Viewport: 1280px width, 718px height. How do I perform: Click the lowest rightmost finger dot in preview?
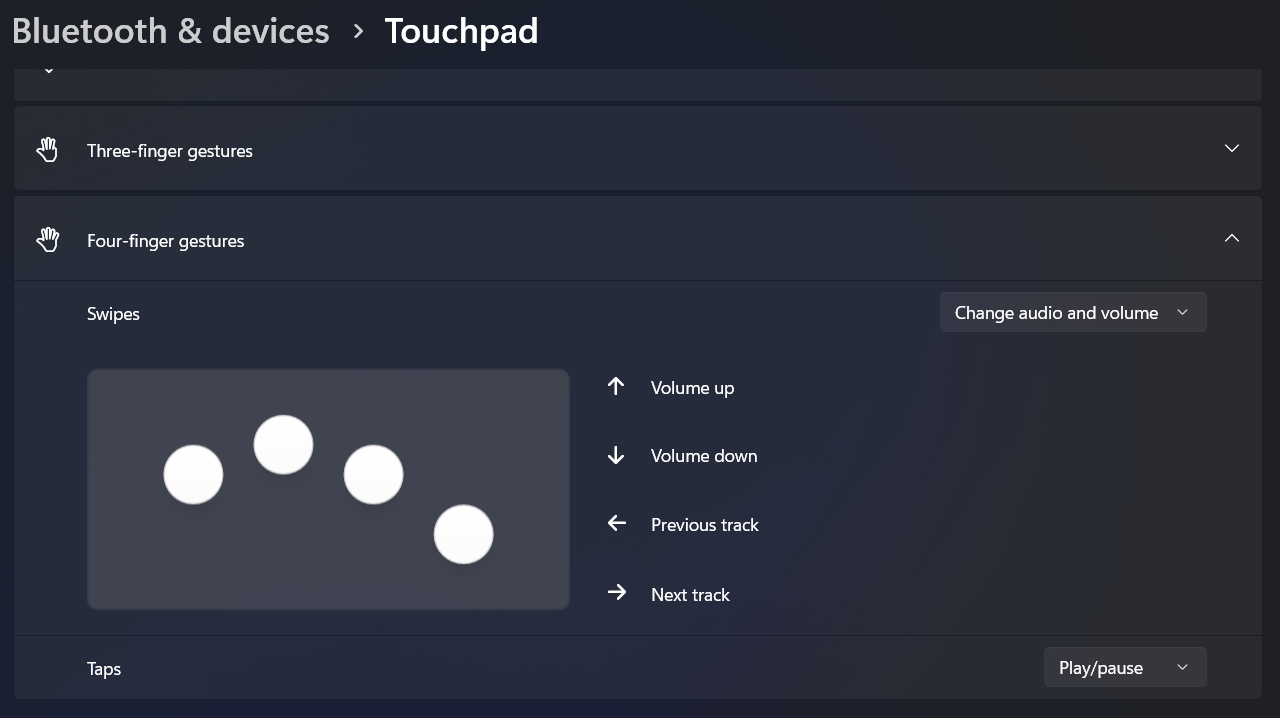click(463, 534)
